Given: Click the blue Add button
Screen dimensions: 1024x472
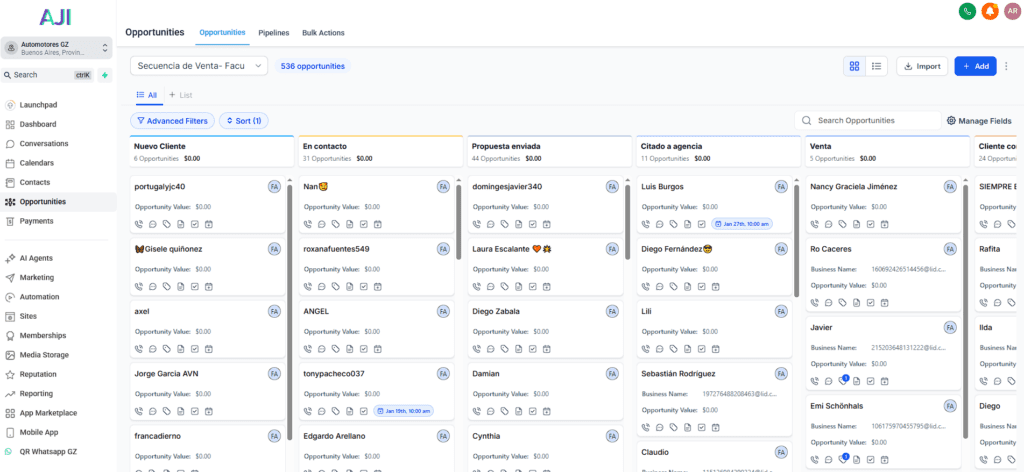Looking at the screenshot, I should 974,66.
